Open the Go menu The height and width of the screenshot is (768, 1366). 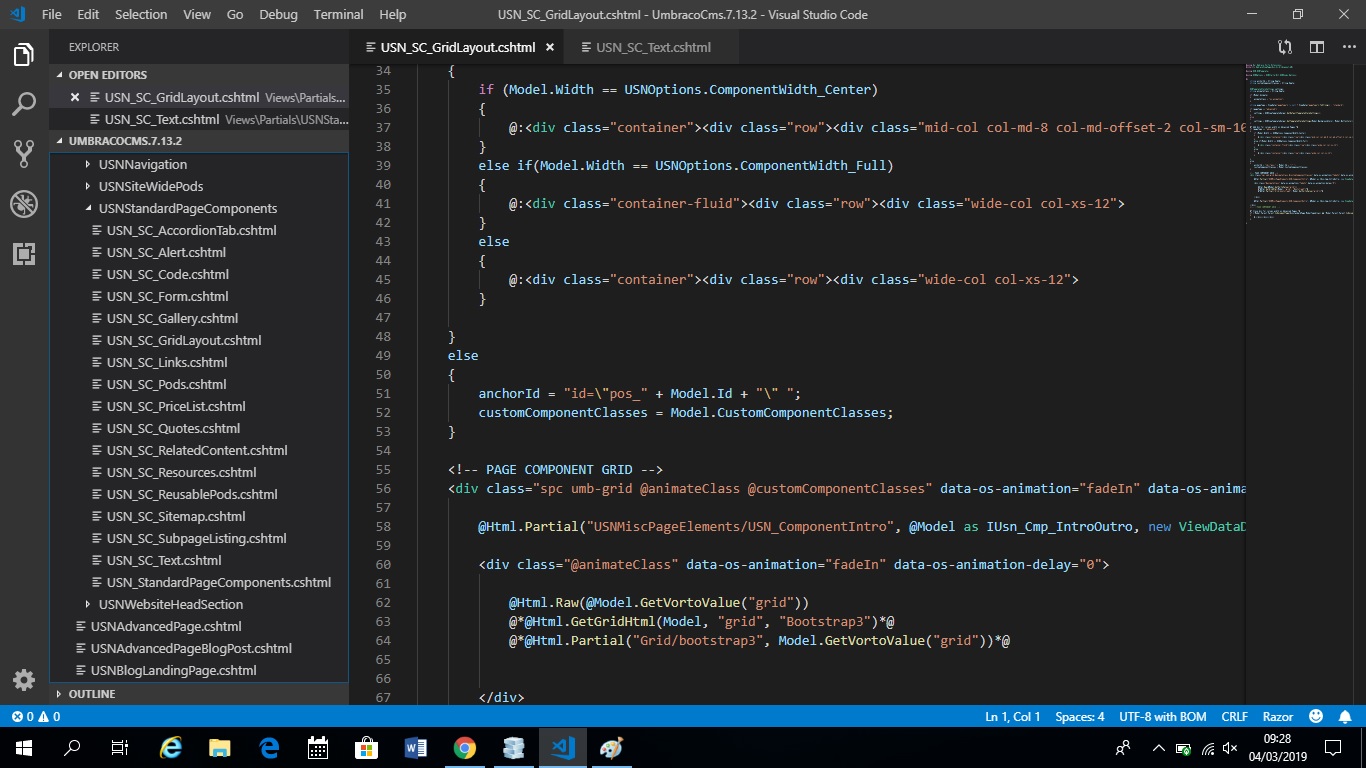tap(235, 14)
